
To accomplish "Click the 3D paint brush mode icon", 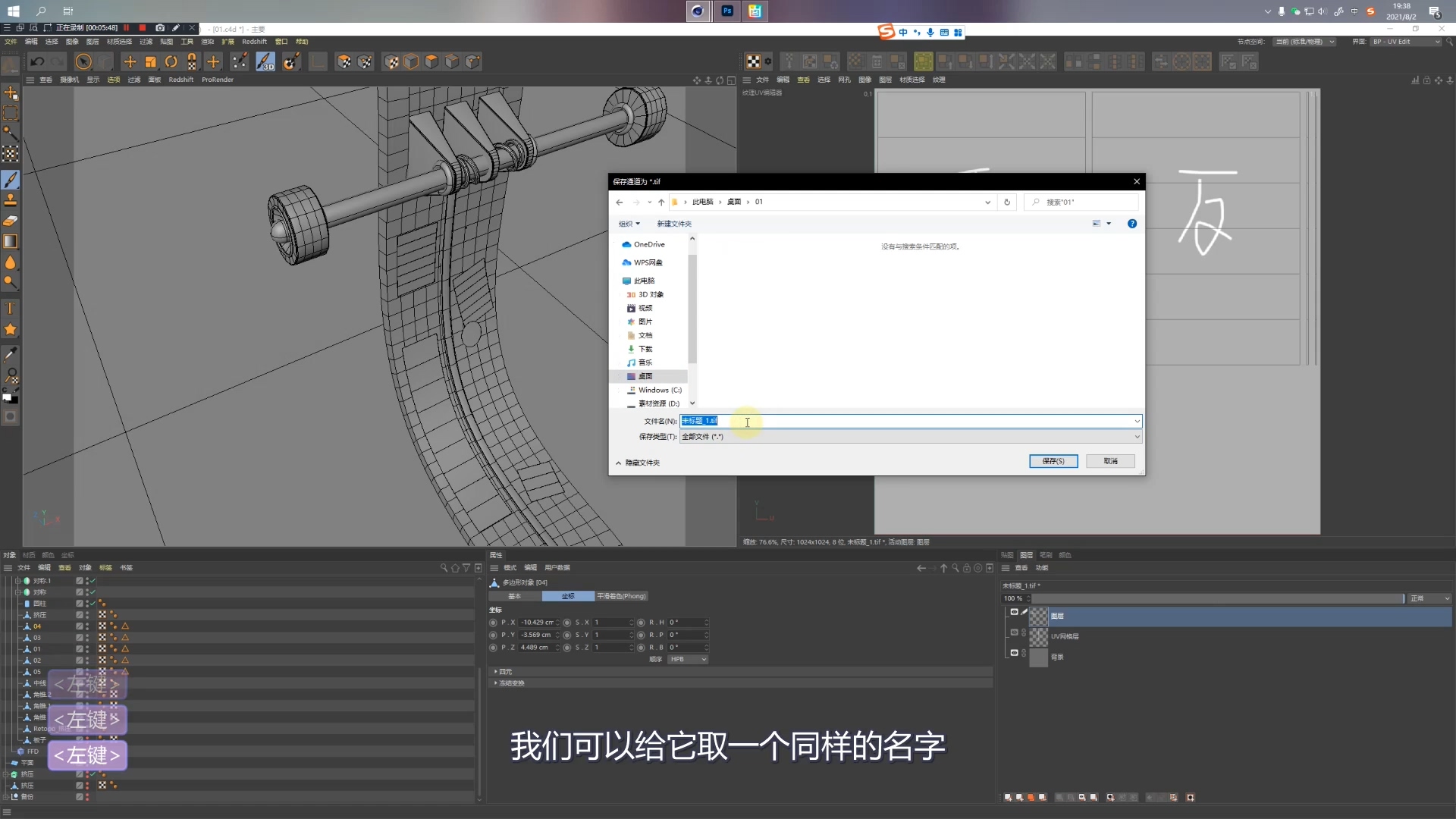I will click(265, 61).
